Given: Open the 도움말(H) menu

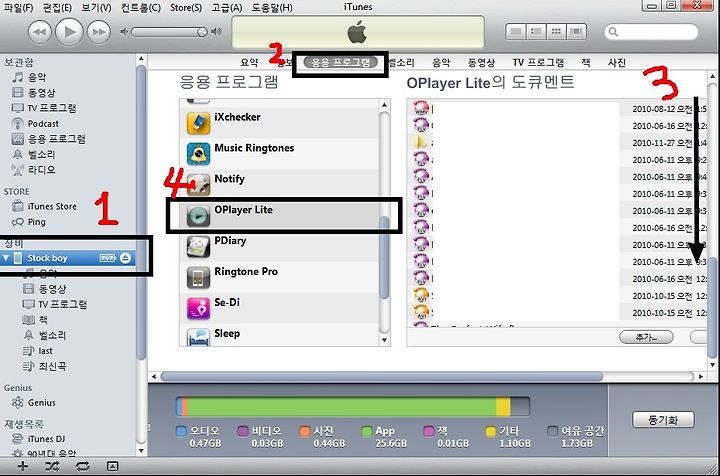Looking at the screenshot, I should tap(272, 7).
